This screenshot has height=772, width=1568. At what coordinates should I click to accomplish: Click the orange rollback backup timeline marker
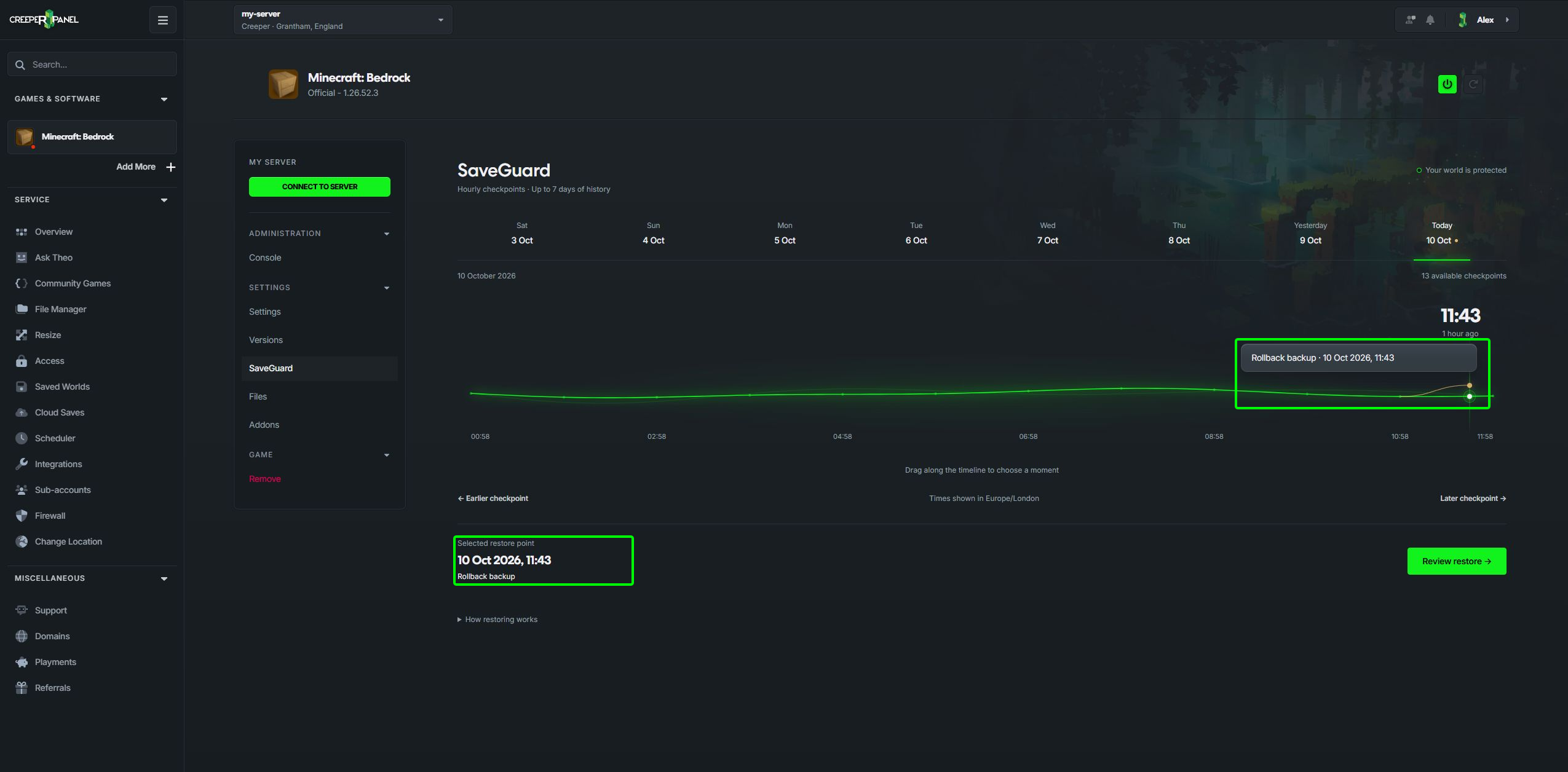[x=1470, y=385]
